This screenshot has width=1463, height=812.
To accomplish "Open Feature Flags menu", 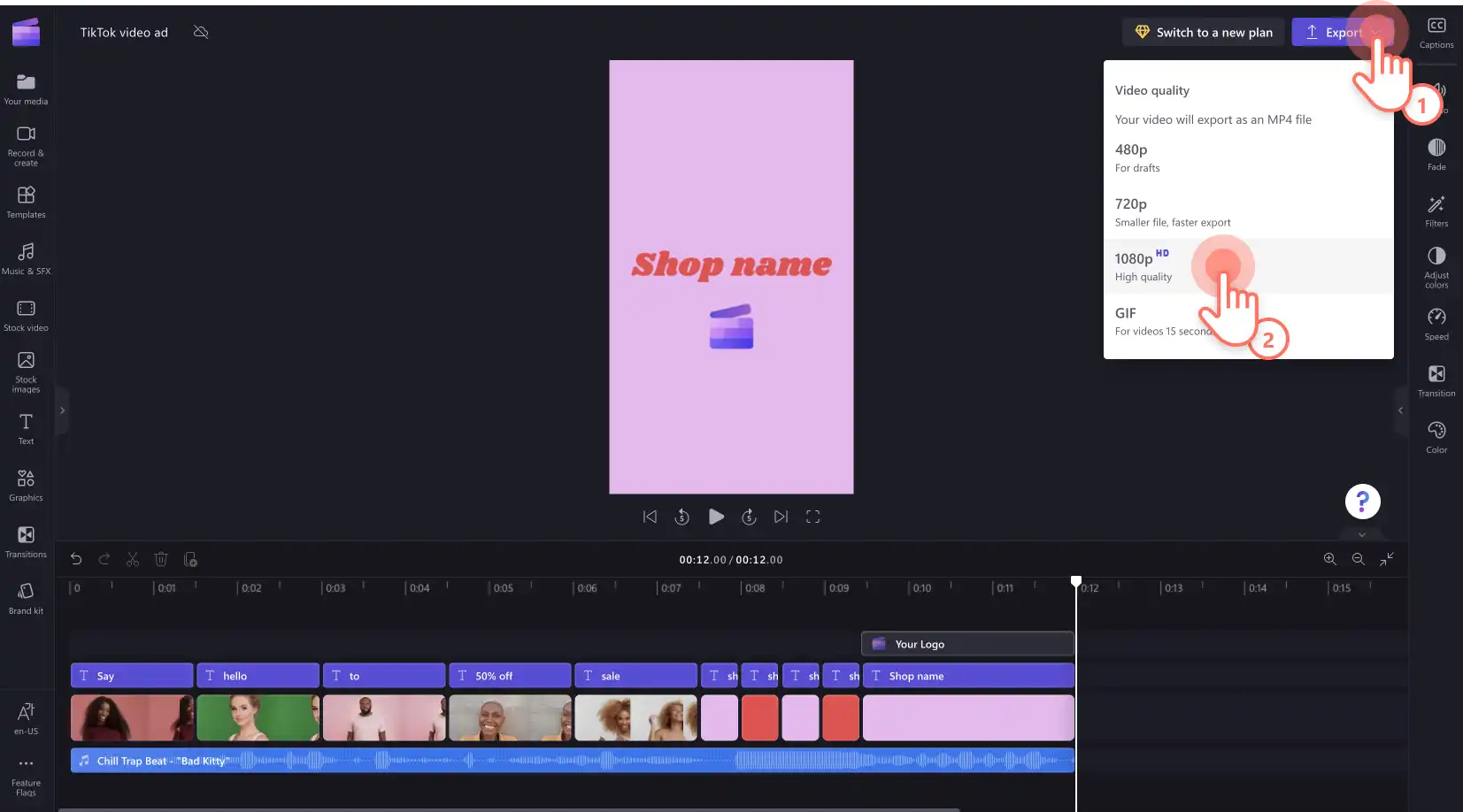I will click(x=26, y=776).
